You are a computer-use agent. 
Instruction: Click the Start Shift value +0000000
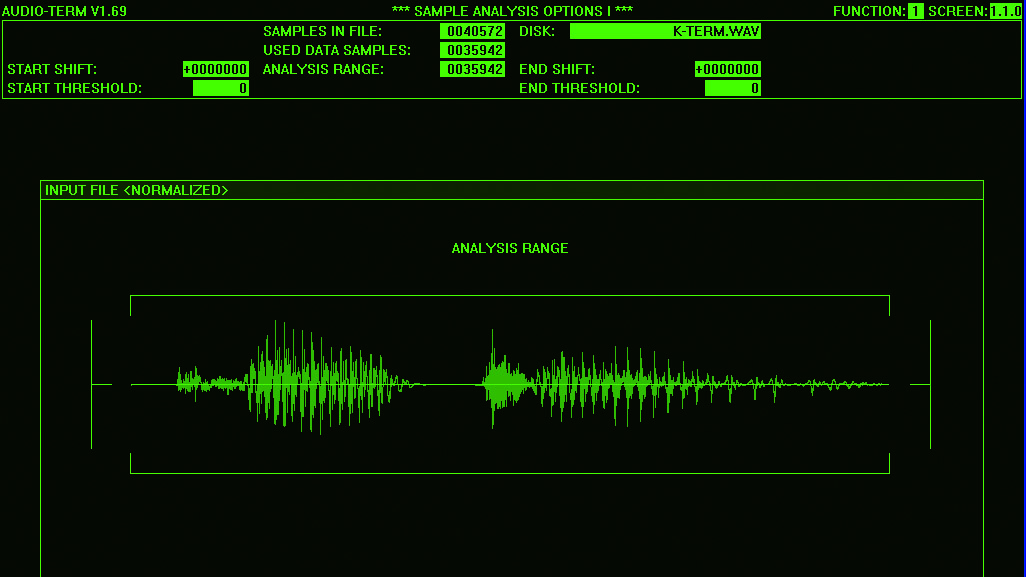(x=216, y=69)
